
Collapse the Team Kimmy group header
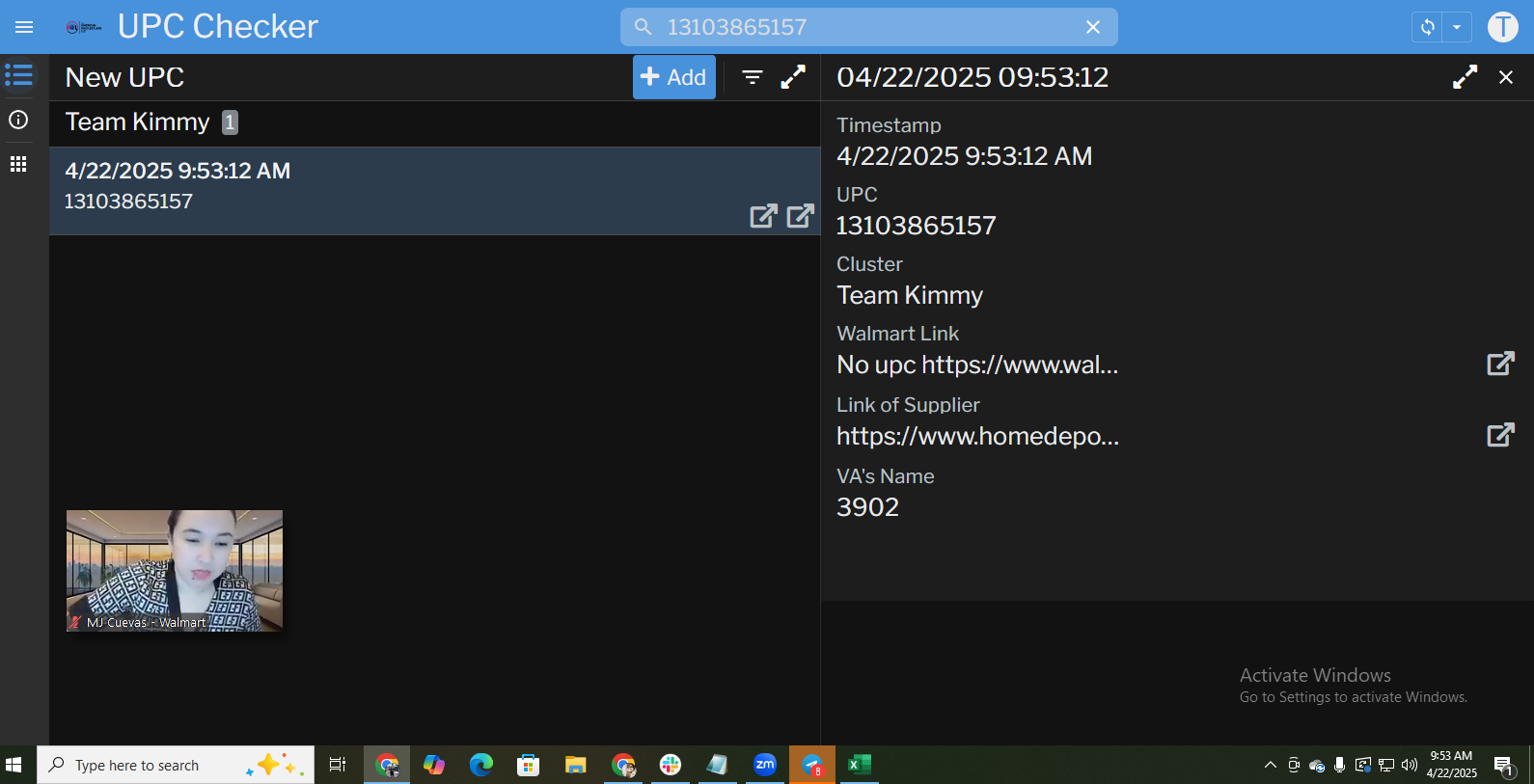point(137,122)
